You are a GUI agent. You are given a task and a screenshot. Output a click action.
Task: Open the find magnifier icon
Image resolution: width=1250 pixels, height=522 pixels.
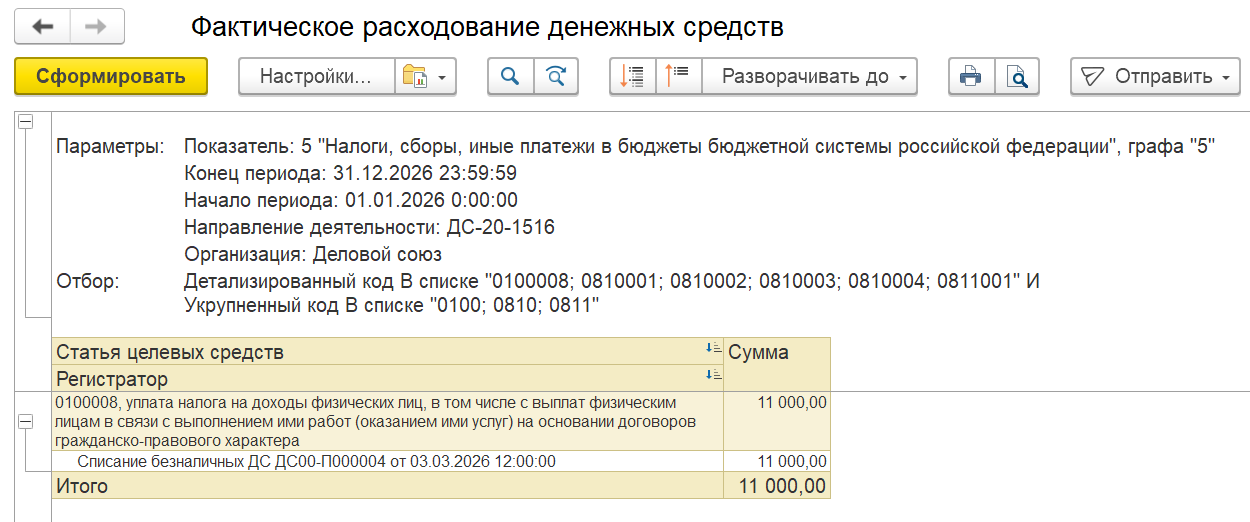point(510,76)
